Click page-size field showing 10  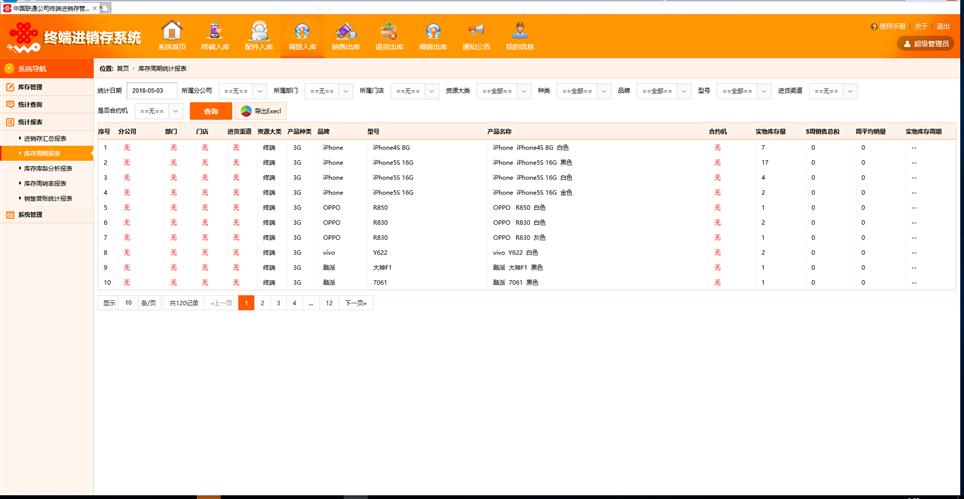click(128, 303)
